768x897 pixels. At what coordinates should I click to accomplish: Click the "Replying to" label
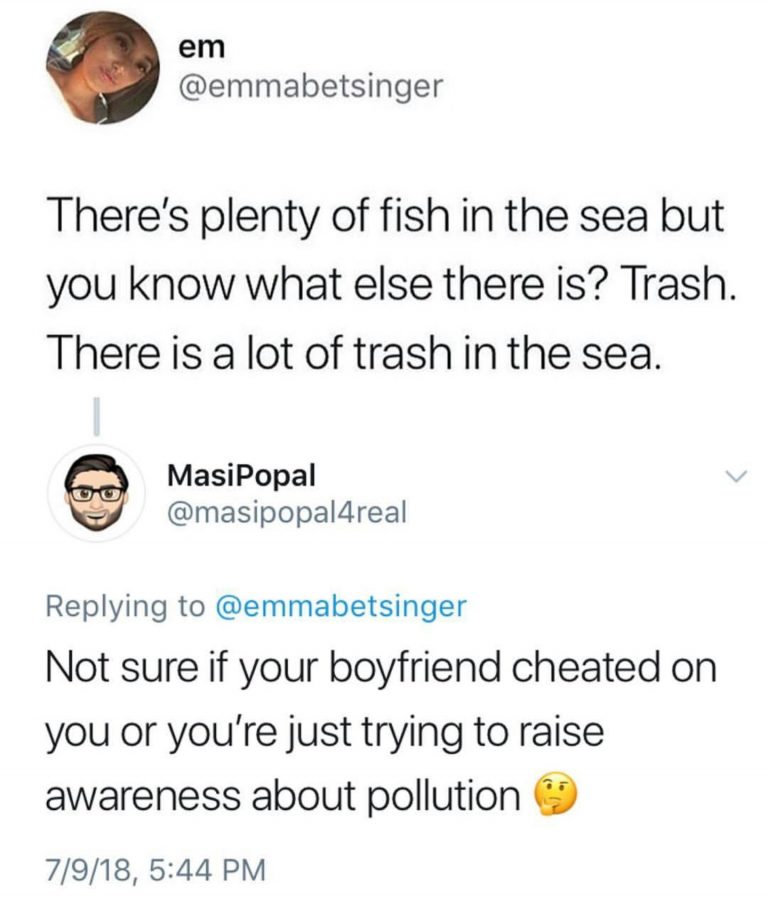click(x=124, y=606)
